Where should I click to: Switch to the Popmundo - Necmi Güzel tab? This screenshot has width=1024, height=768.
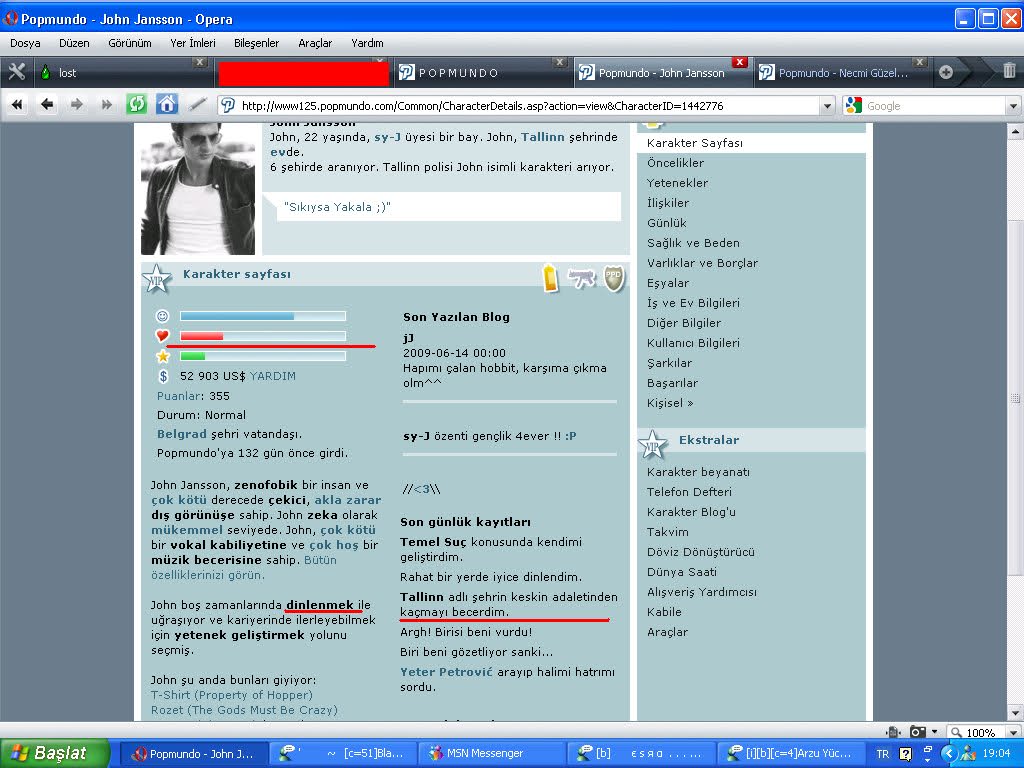tap(842, 72)
